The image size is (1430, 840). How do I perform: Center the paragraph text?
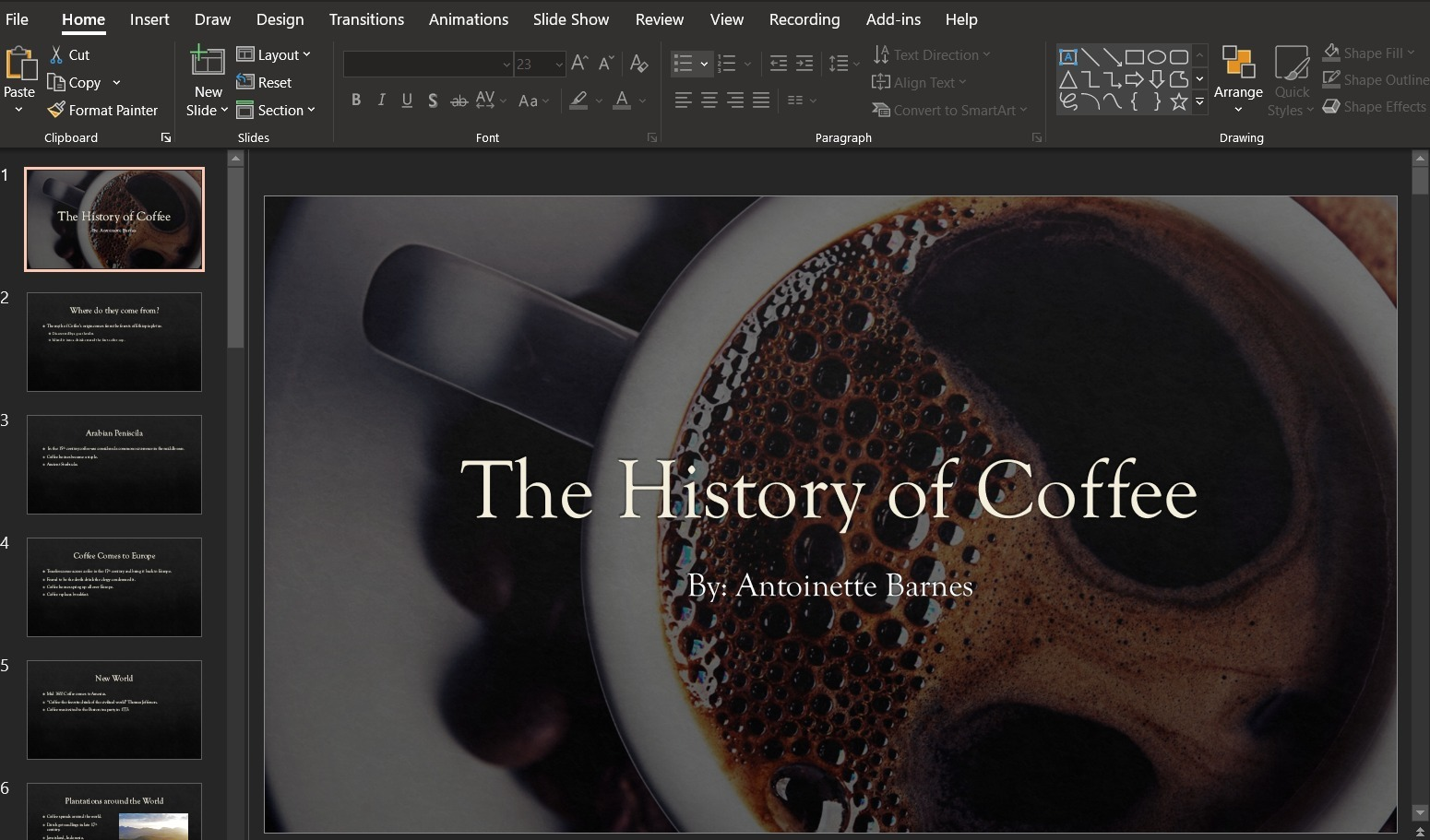tap(709, 101)
